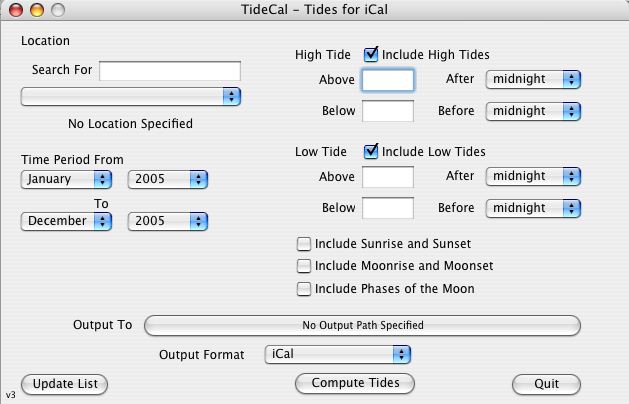
Task: Focus the Low Tide Above field
Action: [388, 177]
